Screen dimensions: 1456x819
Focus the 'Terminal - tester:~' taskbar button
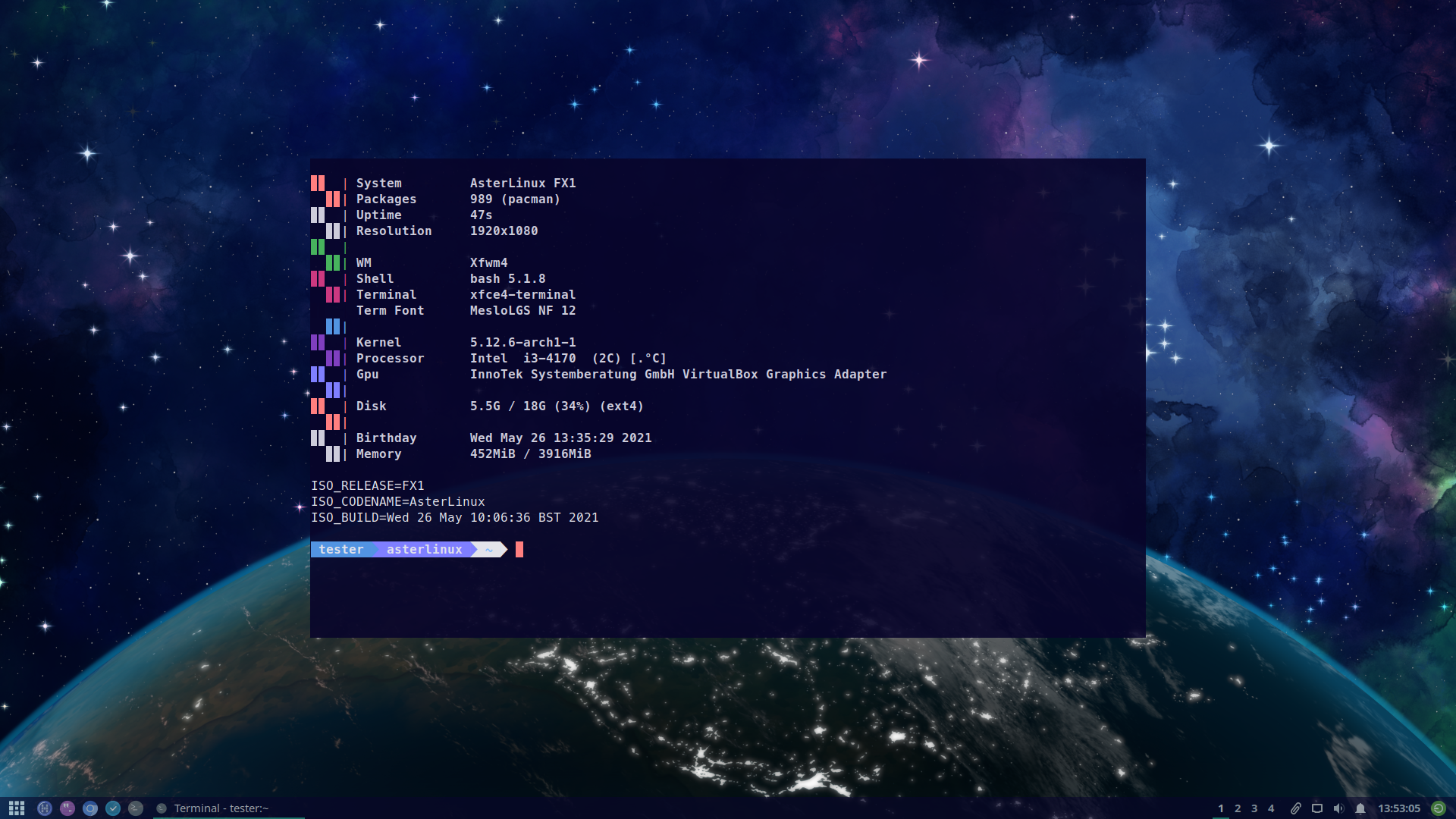228,808
